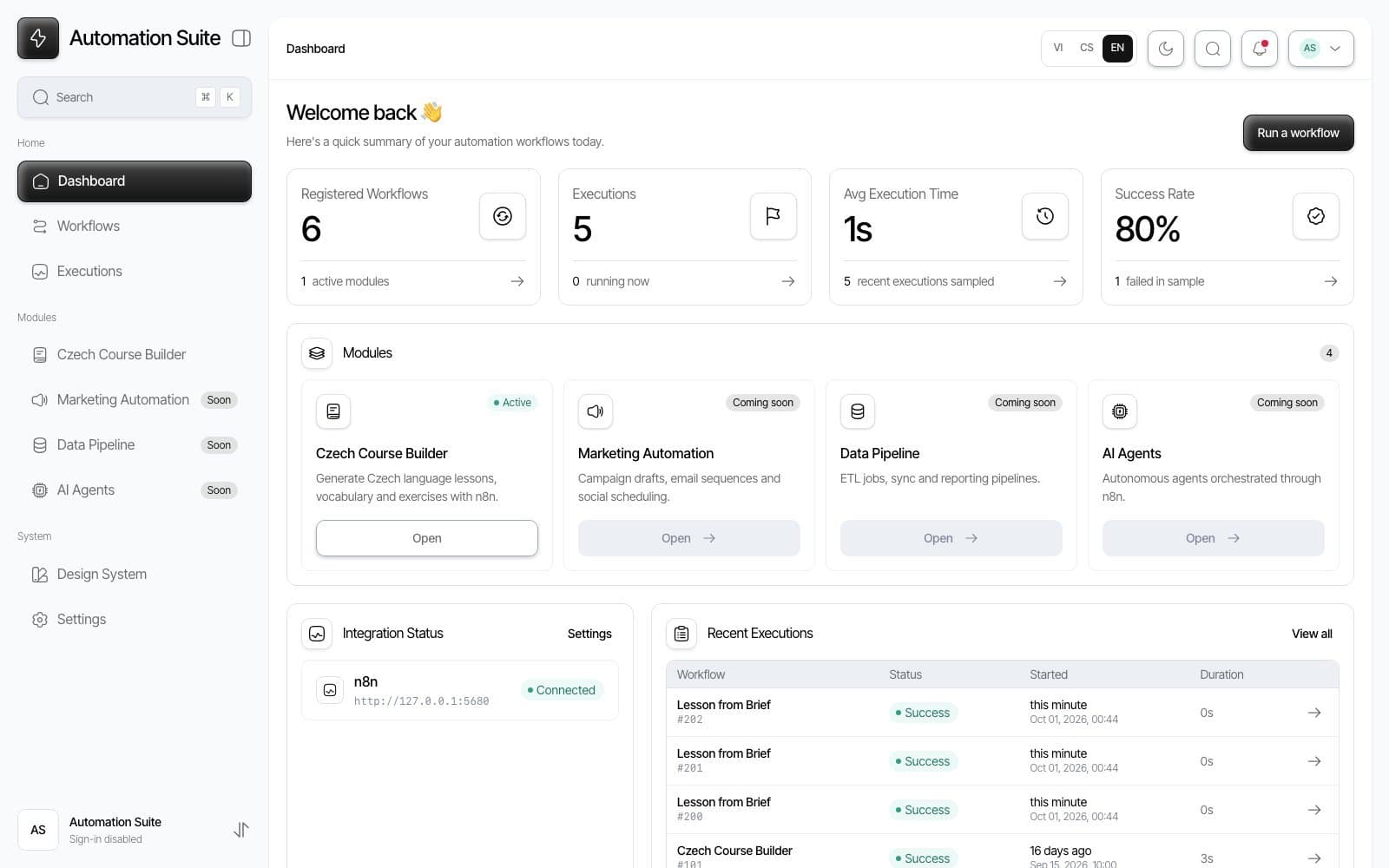Viewport: 1389px width, 868px height.
Task: Click the Executions flag icon
Action: 773,216
